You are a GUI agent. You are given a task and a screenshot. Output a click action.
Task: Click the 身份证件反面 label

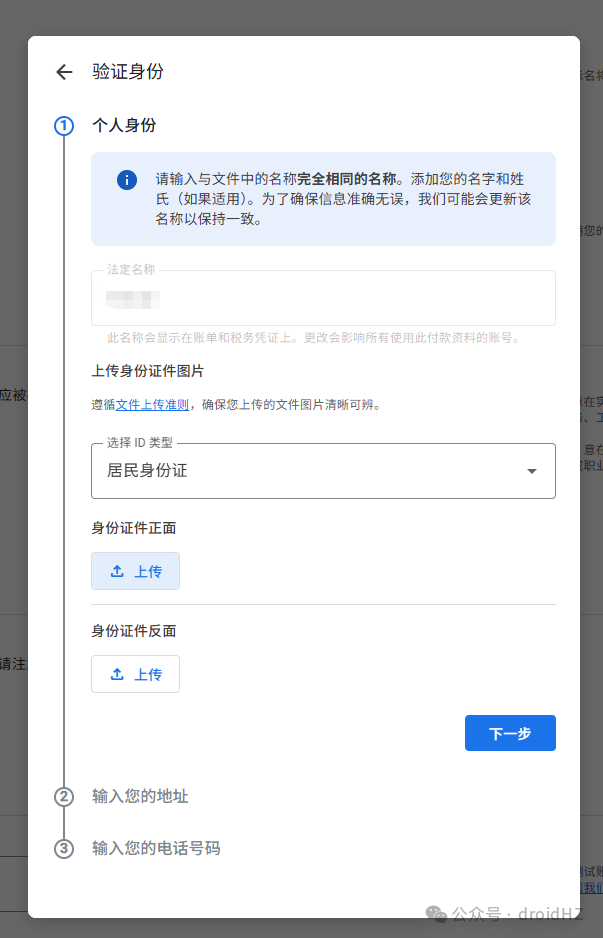point(133,631)
